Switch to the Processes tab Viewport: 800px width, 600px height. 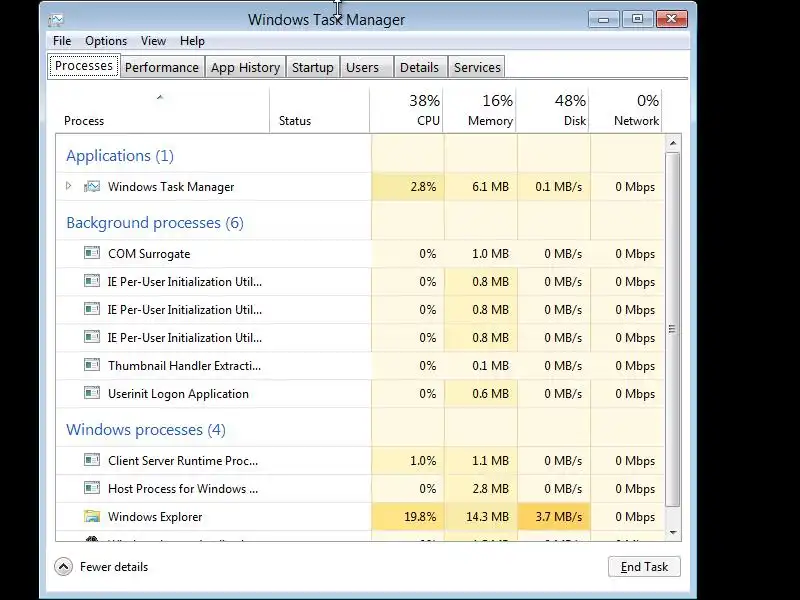[x=84, y=66]
